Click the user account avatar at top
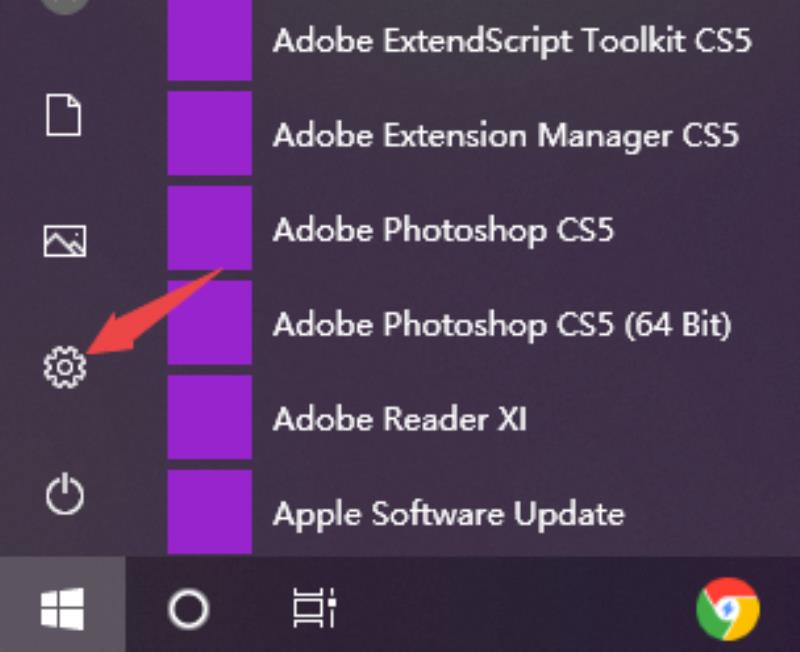 pyautogui.click(x=62, y=5)
